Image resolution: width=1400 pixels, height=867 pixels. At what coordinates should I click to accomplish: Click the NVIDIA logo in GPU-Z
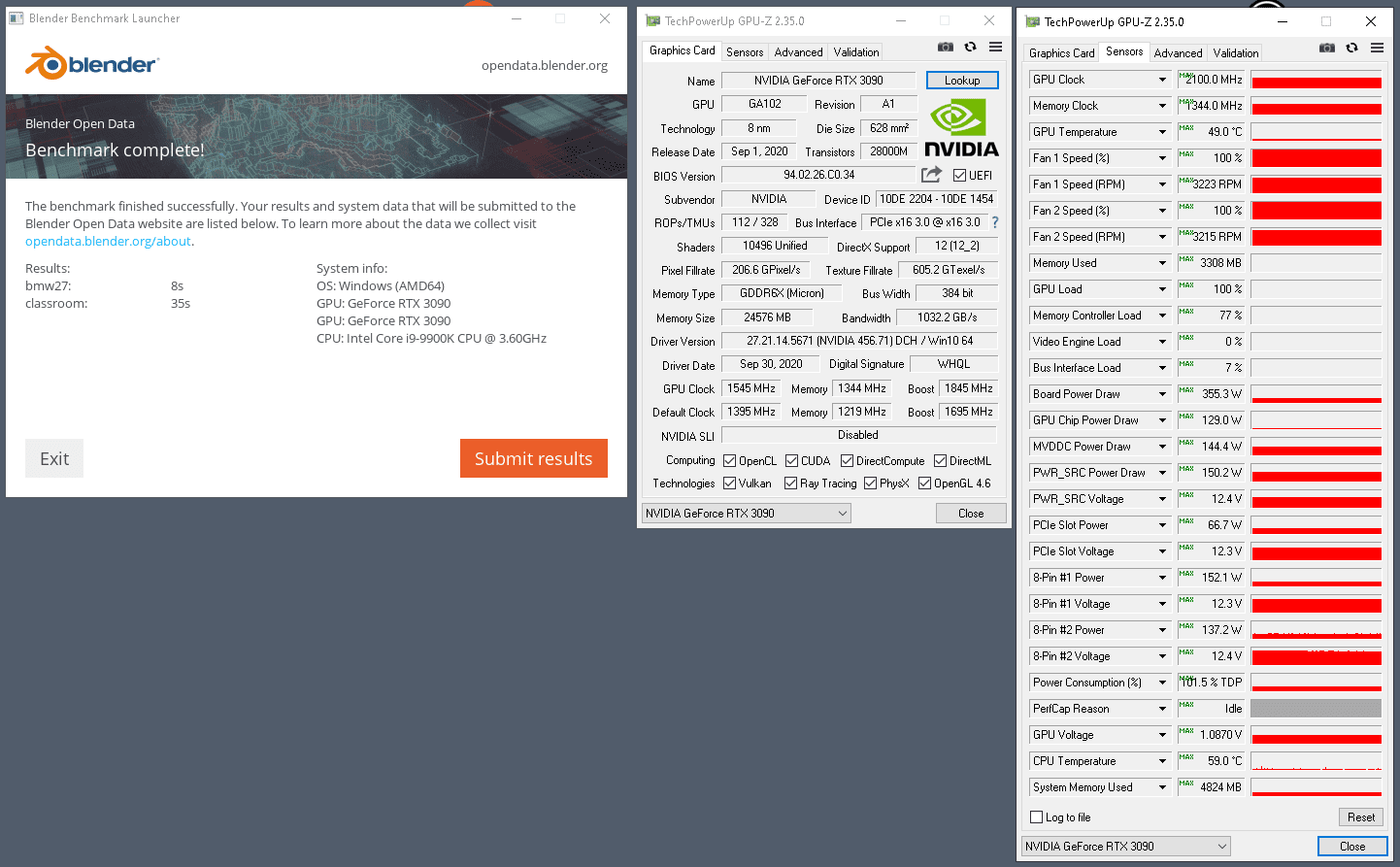coord(961,128)
